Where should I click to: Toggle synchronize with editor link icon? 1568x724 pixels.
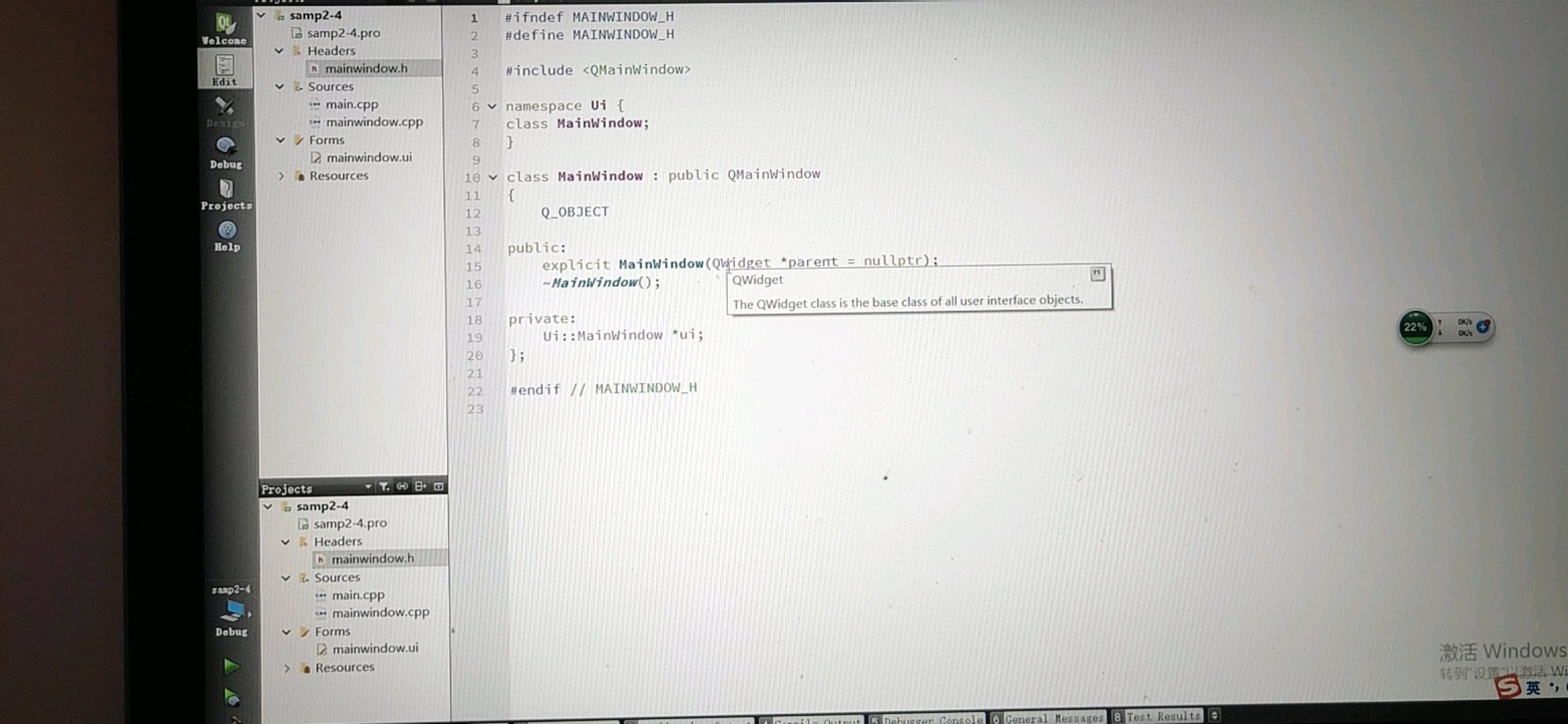click(402, 487)
